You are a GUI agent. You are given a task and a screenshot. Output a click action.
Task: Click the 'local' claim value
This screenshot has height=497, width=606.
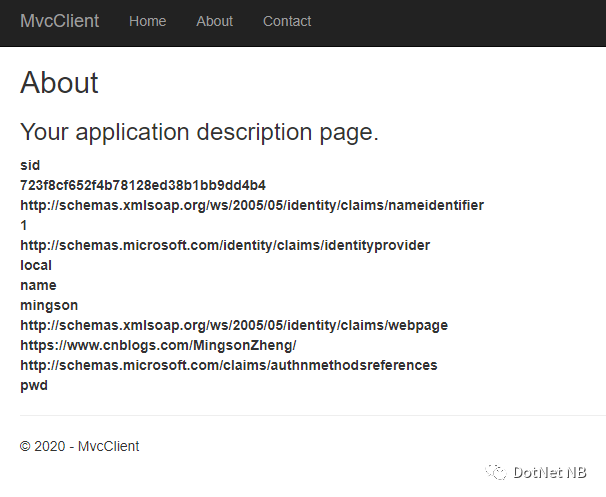[x=36, y=266]
